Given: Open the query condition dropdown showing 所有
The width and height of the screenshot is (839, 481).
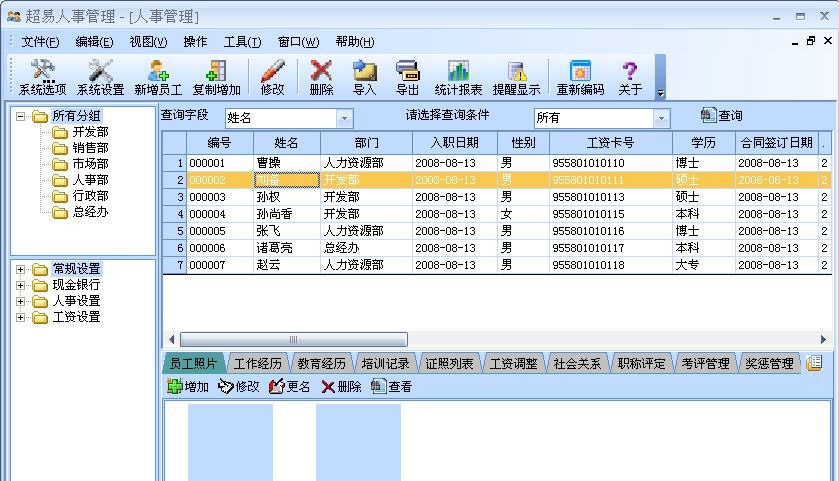Looking at the screenshot, I should pos(660,118).
